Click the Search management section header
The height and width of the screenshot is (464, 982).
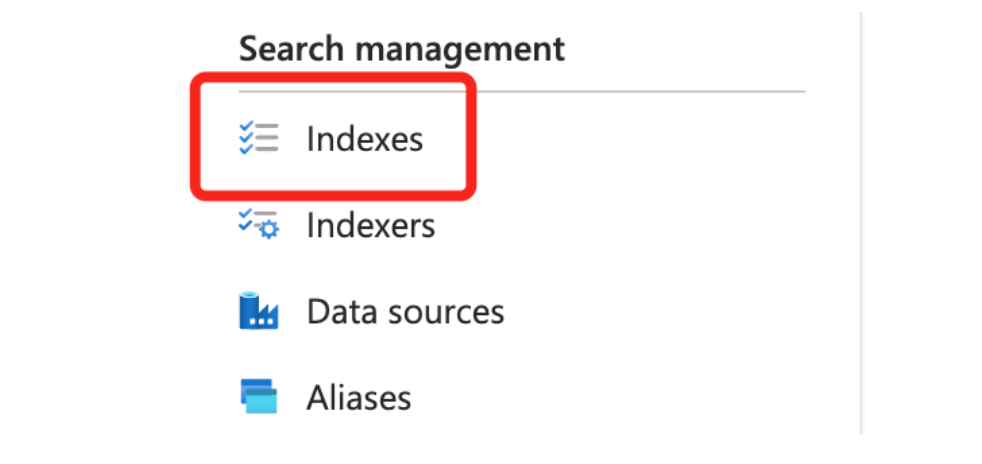[401, 48]
